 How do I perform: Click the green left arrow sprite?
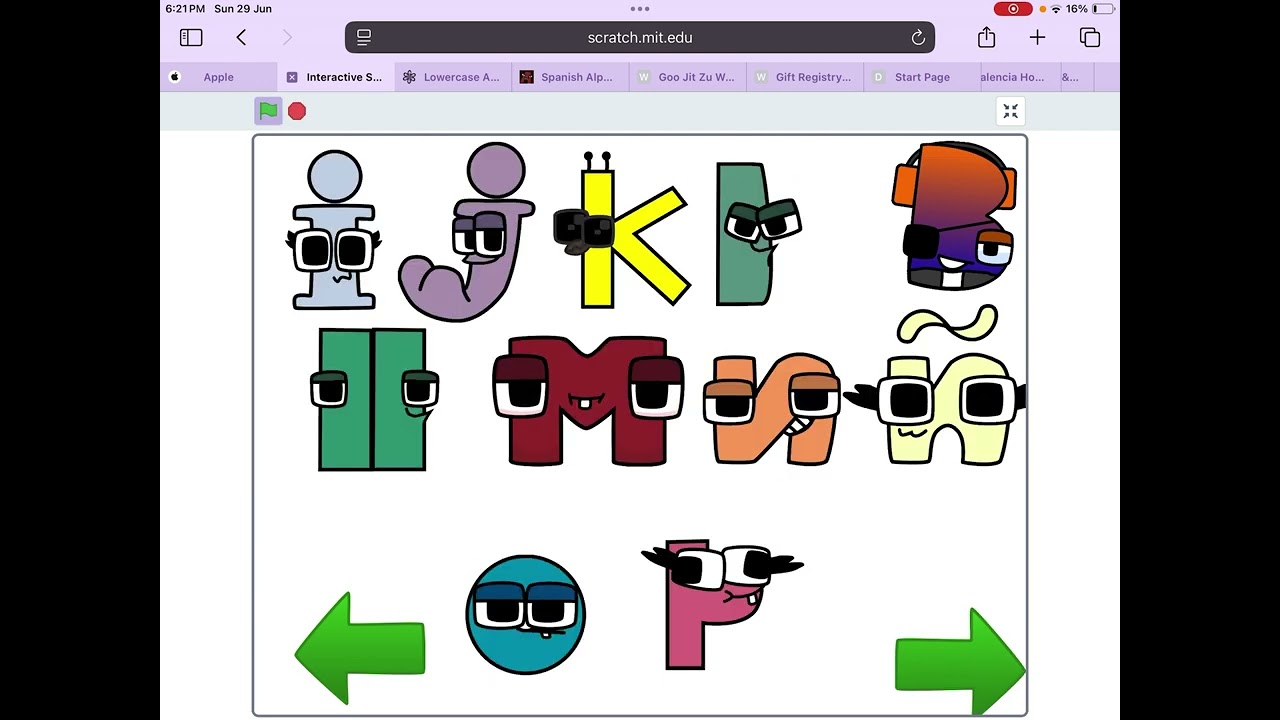click(x=360, y=648)
